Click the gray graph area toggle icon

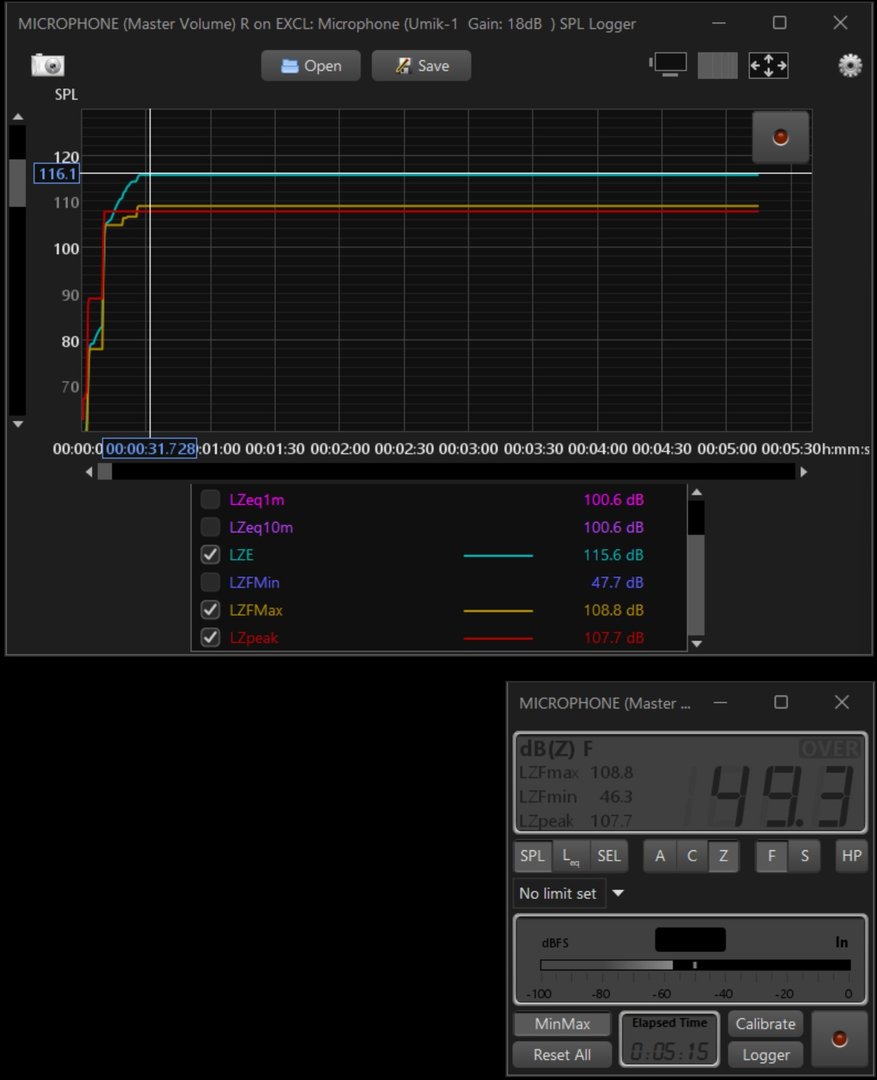coord(717,65)
